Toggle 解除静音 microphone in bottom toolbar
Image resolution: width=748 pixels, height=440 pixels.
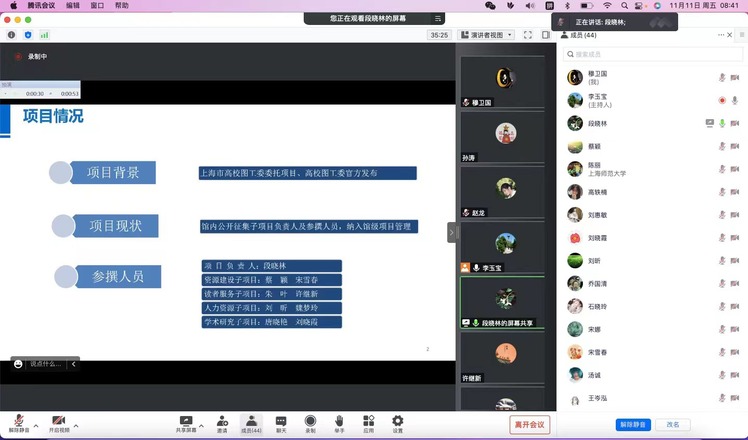(x=17, y=423)
